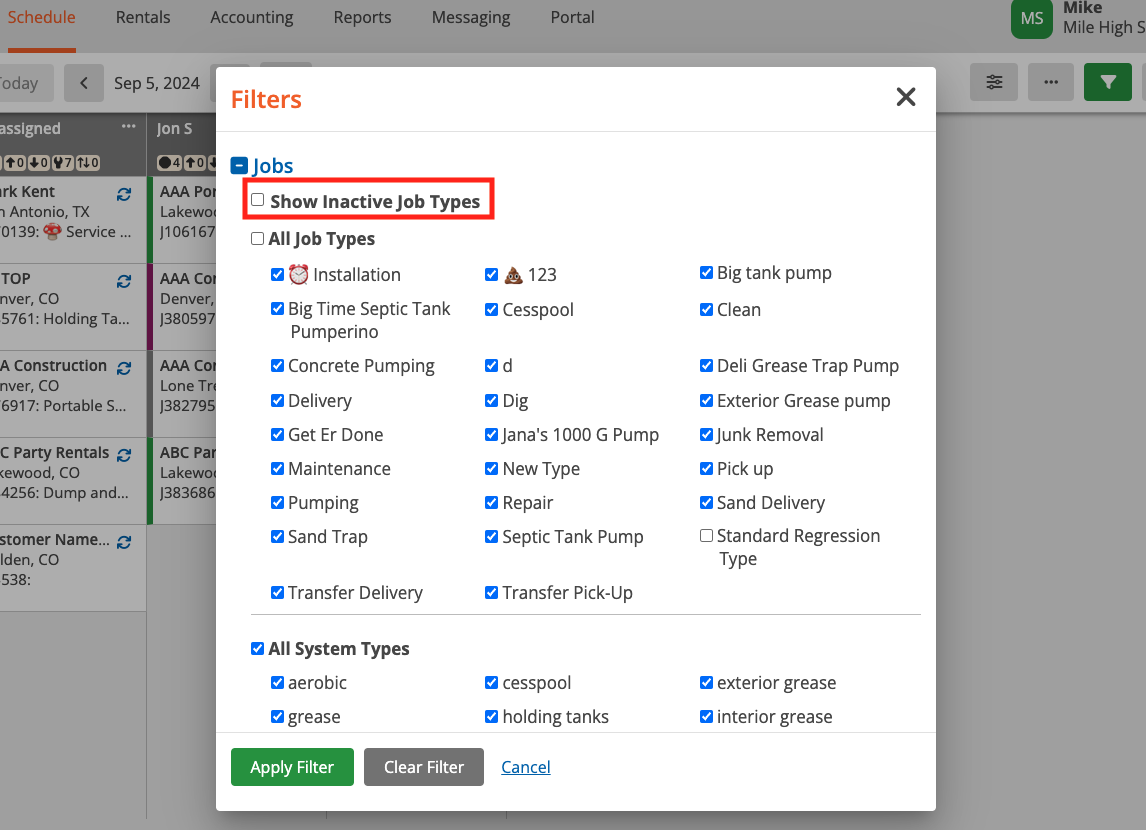The image size is (1146, 830).
Task: Open the Messaging tab
Action: (471, 18)
